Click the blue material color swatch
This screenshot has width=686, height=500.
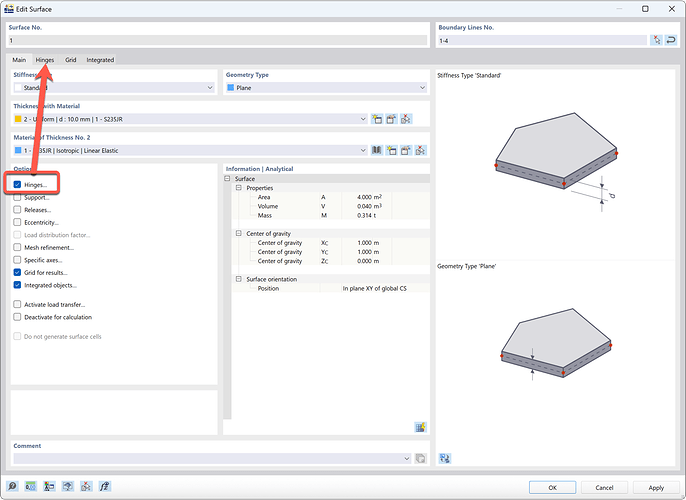click(18, 150)
